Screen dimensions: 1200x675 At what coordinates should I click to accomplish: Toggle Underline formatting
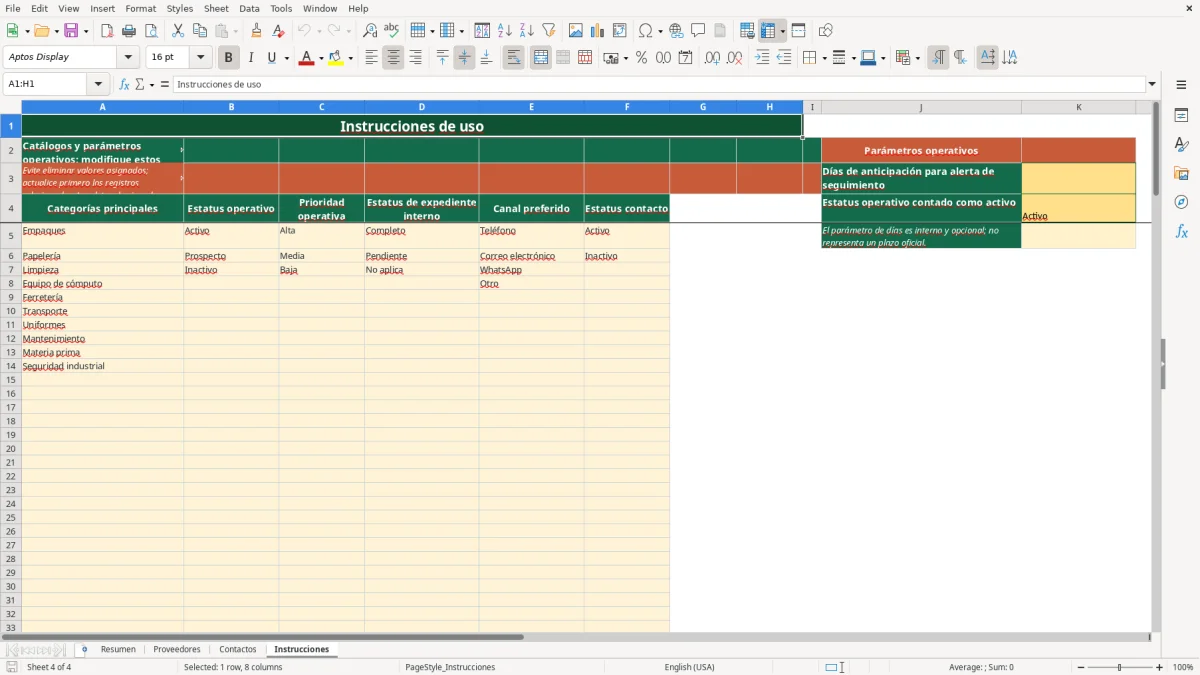pyautogui.click(x=271, y=58)
